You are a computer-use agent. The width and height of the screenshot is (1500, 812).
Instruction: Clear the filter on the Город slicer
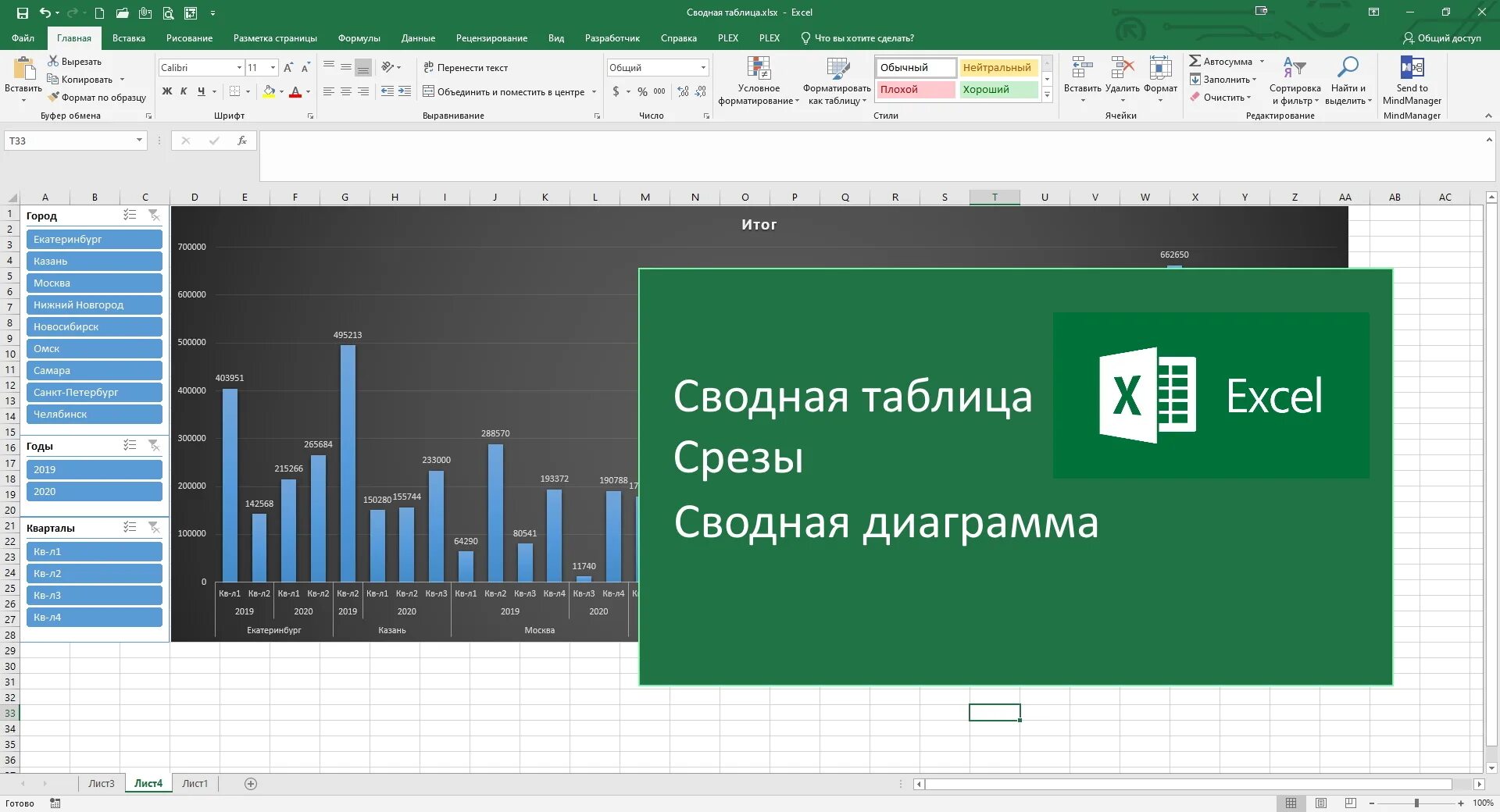154,215
